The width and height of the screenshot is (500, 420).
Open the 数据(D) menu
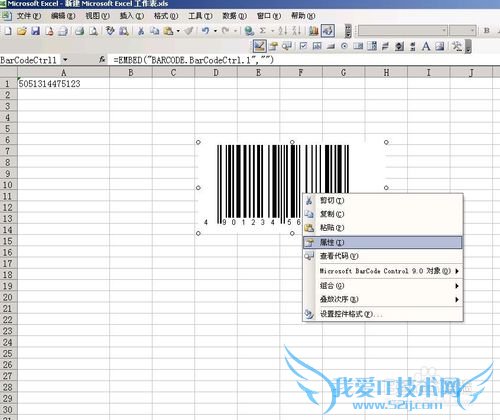pos(234,16)
